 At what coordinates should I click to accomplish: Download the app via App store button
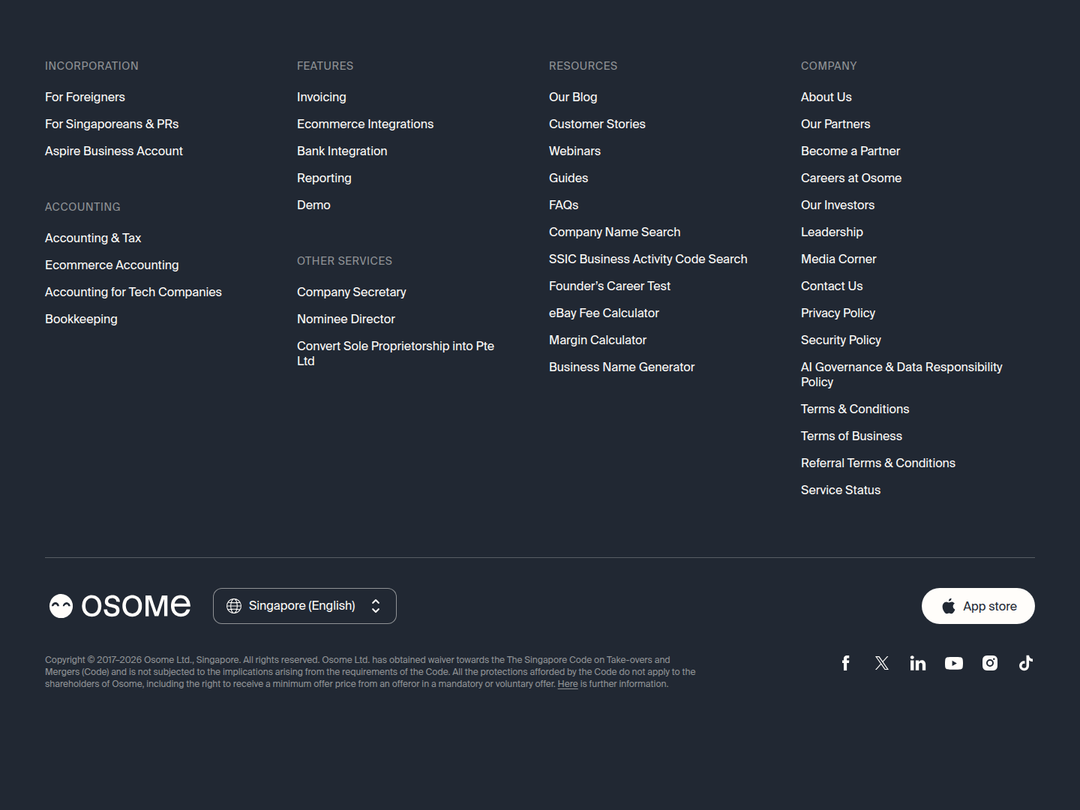pos(978,606)
